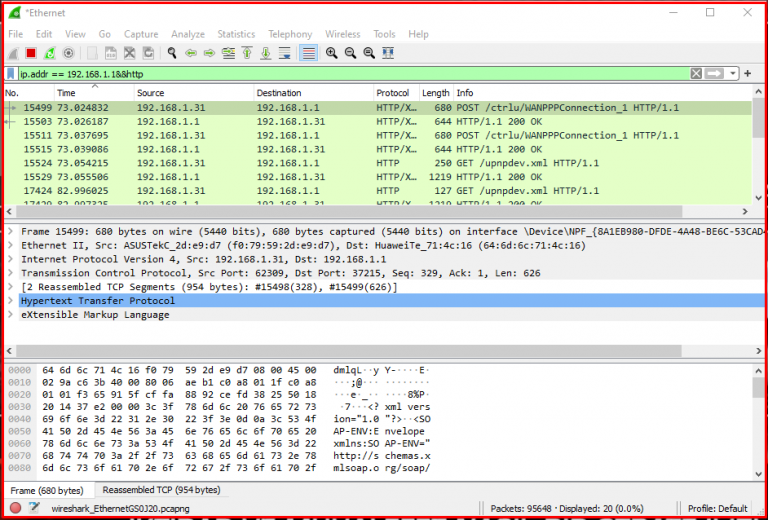Select packet 15503 HTTP/1.1 200 OK row
This screenshot has height=520, width=768.
coord(379,121)
